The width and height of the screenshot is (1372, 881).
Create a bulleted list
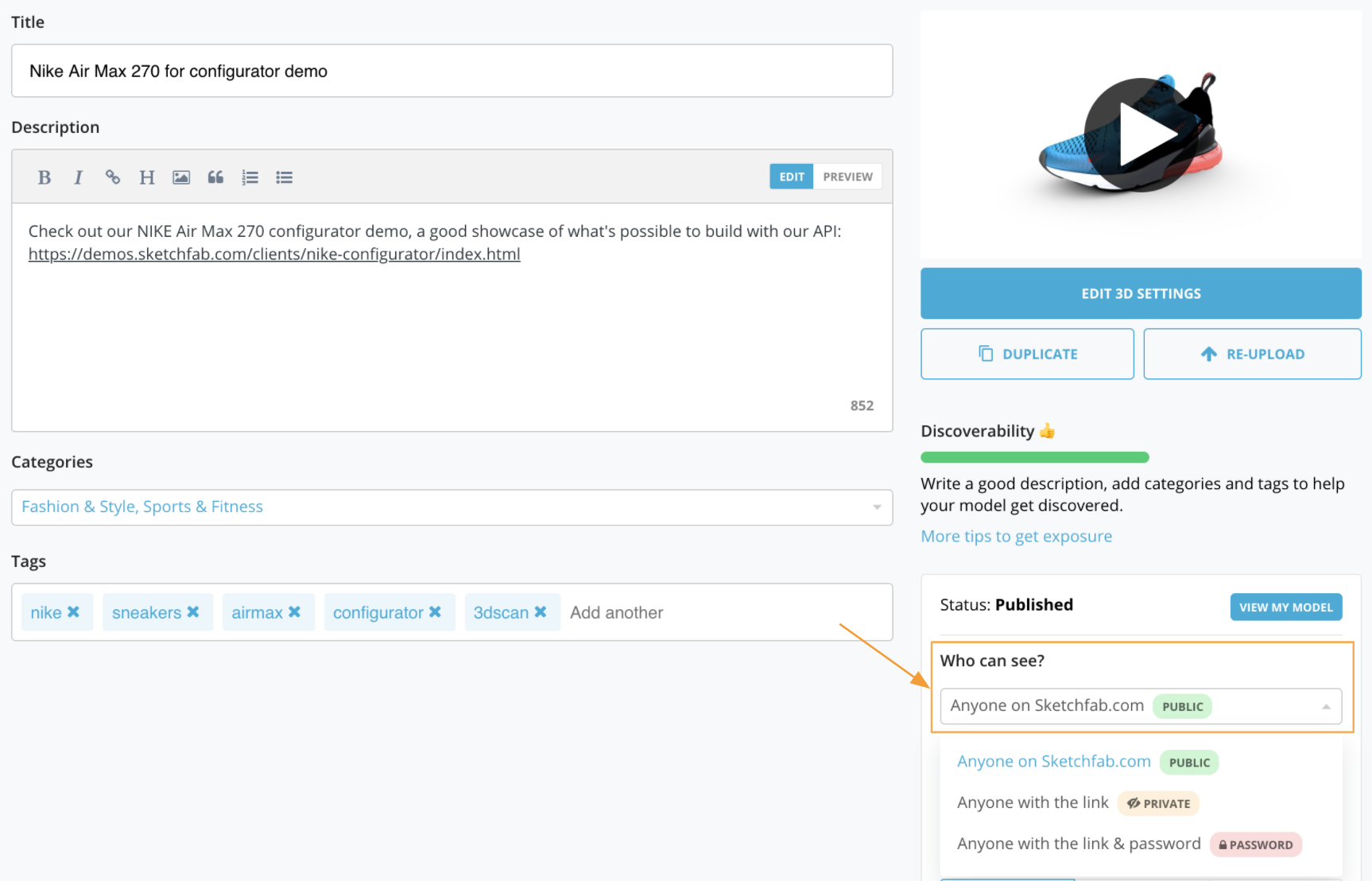point(285,177)
